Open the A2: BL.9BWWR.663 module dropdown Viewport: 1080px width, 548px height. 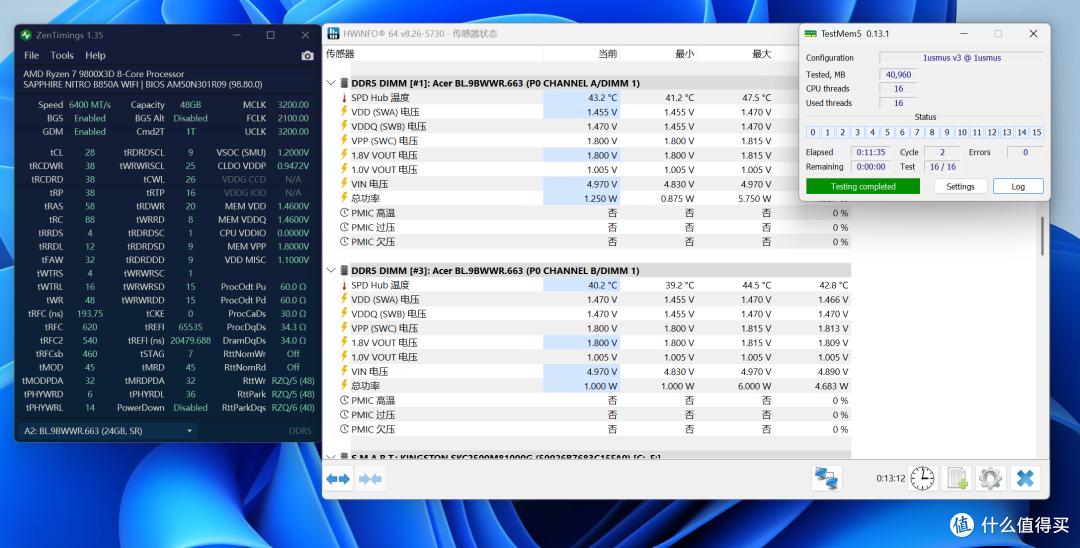click(x=108, y=431)
